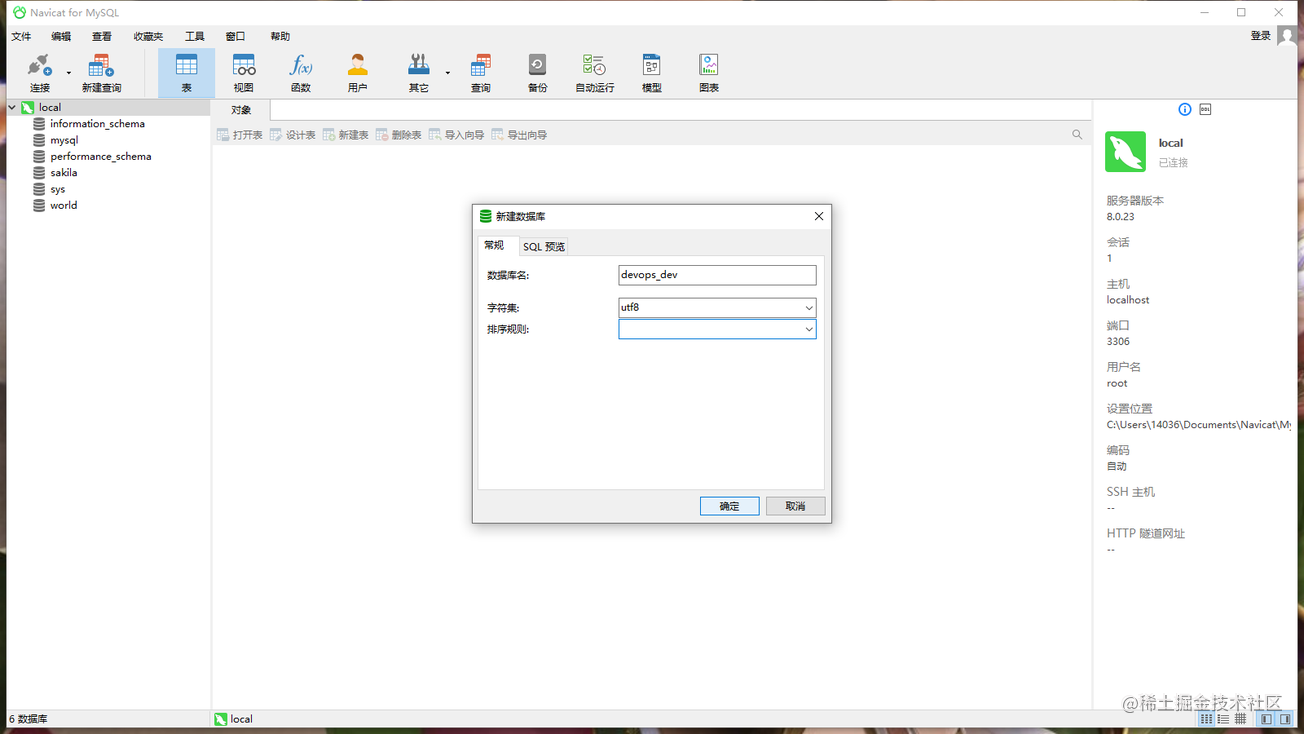Open the 图表 charts tool
The image size is (1304, 734).
(x=708, y=72)
